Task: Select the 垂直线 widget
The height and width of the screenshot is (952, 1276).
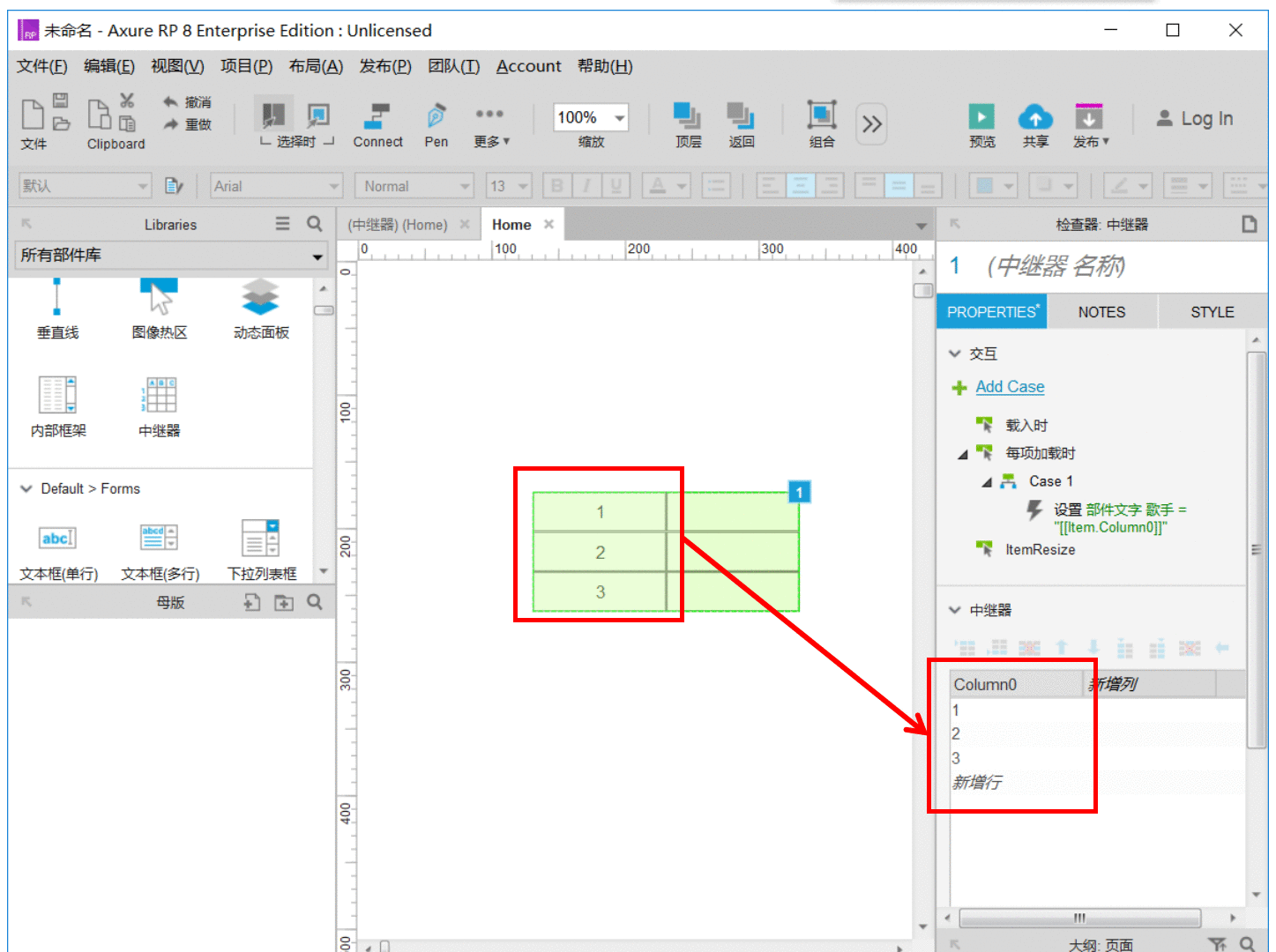Action: pos(57,310)
